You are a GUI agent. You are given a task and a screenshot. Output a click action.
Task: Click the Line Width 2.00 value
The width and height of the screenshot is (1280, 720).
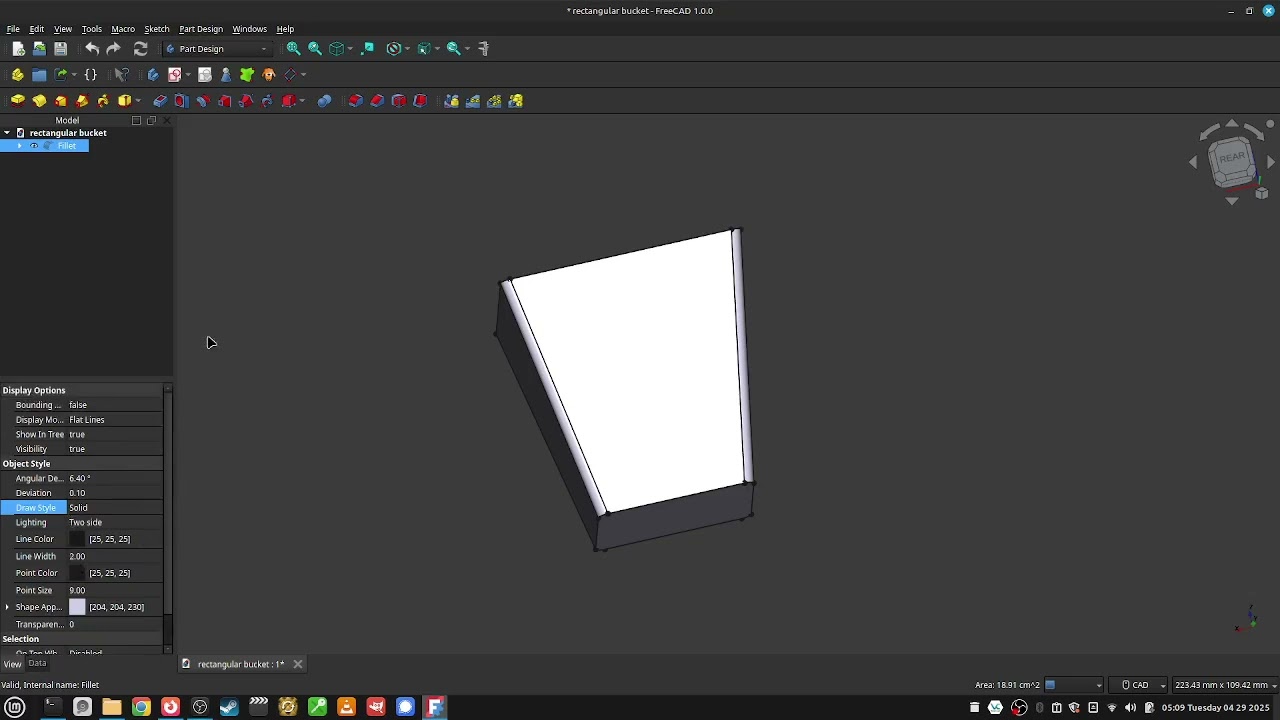click(114, 557)
